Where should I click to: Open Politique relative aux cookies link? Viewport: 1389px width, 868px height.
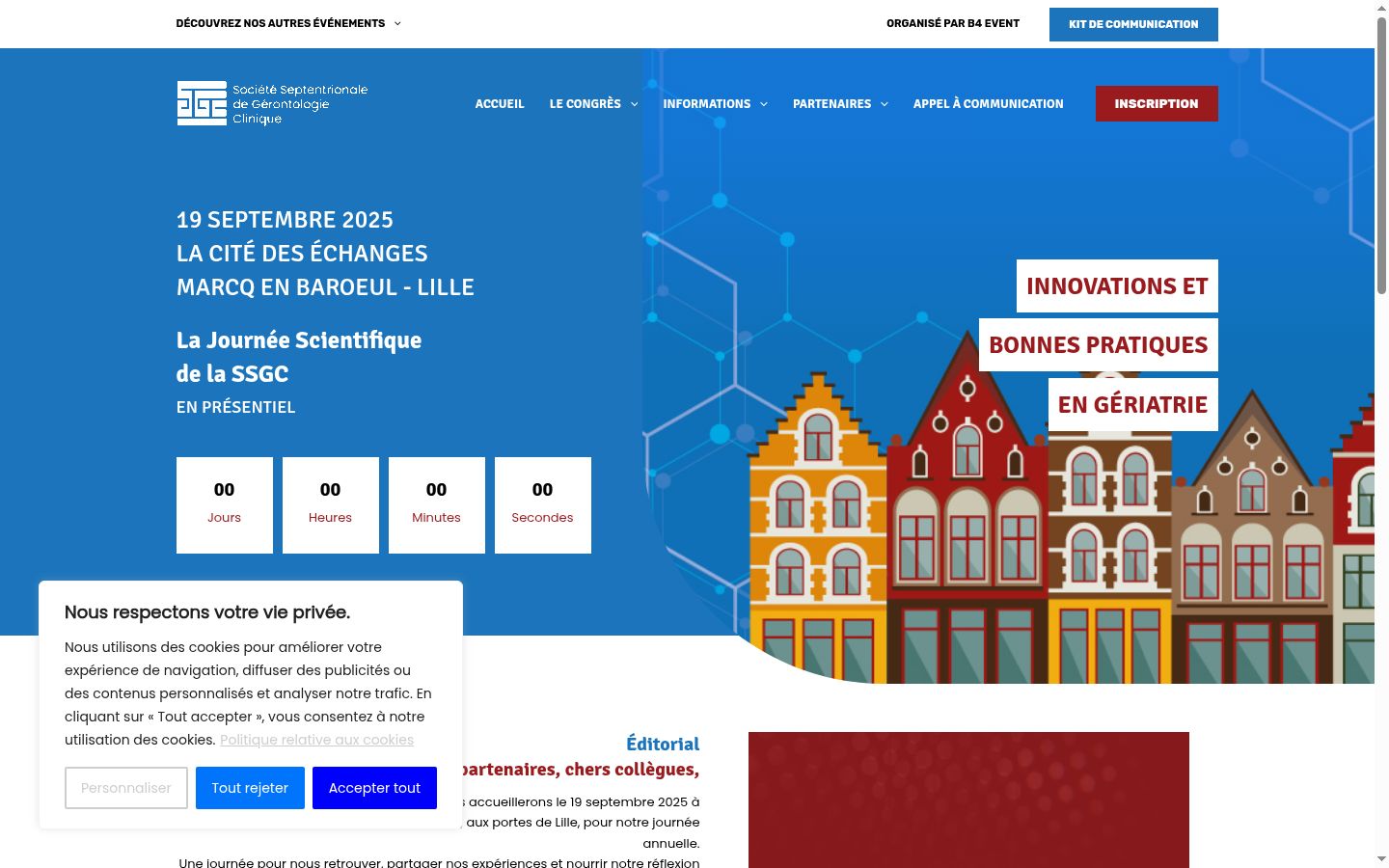point(316,740)
